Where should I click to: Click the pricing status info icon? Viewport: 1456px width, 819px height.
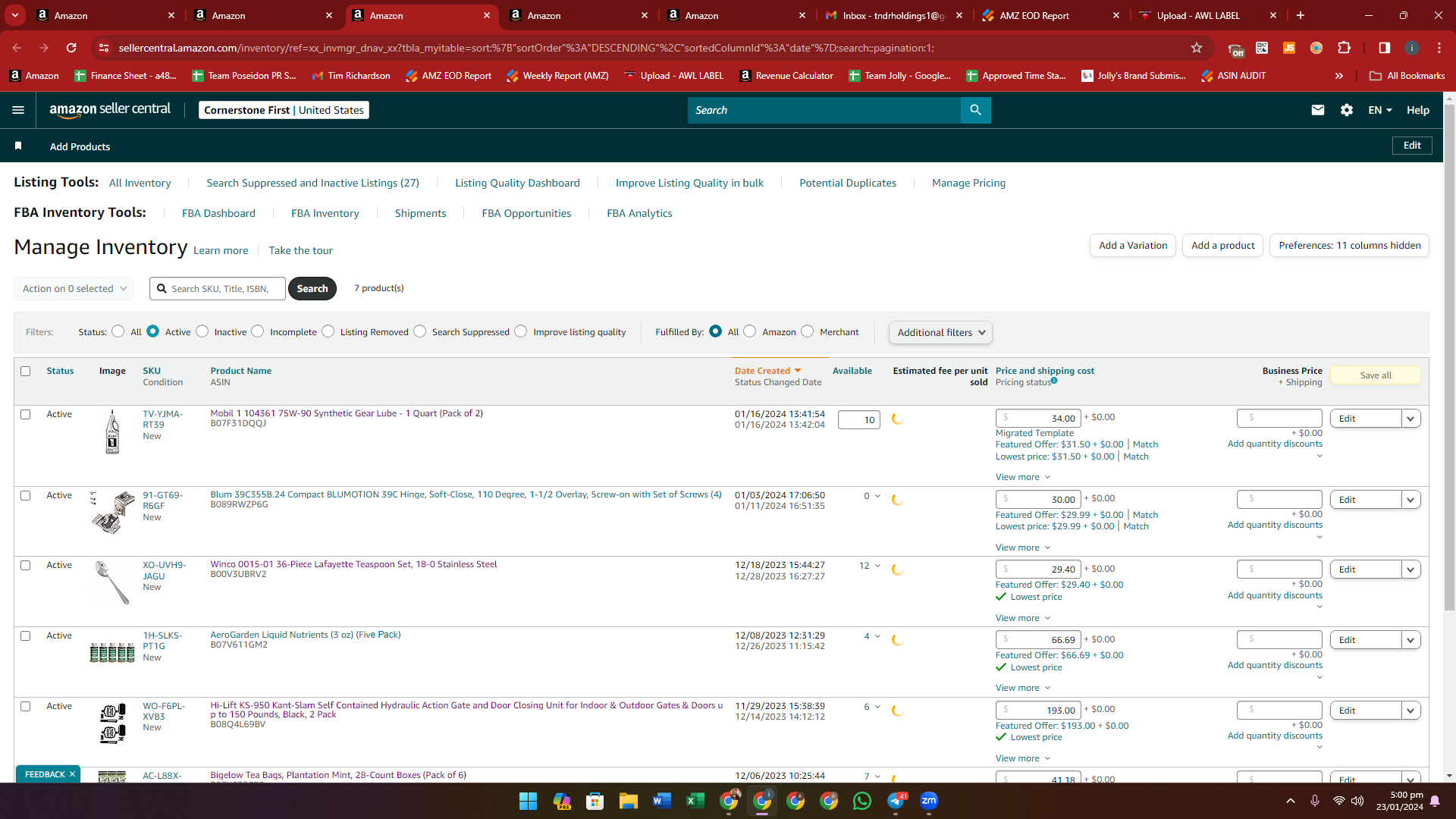click(1054, 381)
